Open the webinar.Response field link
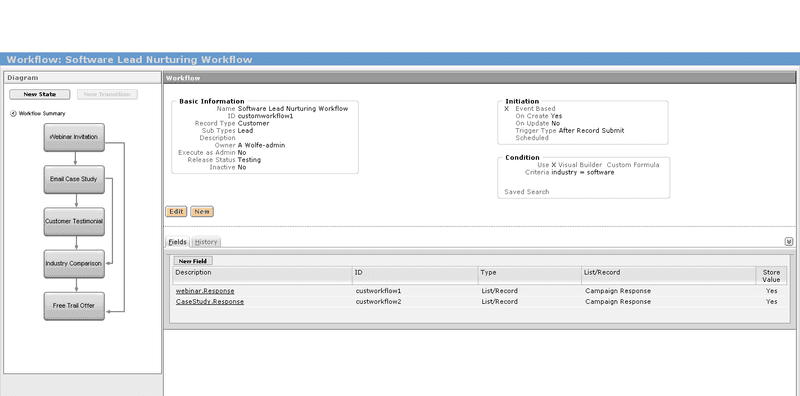 click(205, 291)
